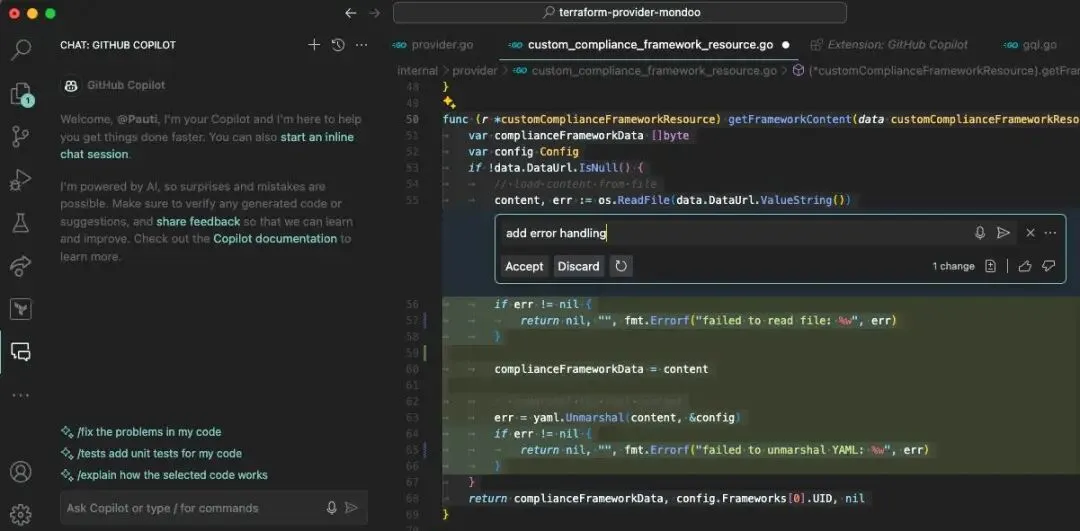Open the Search view in activity bar
This screenshot has height=531, width=1080.
point(21,50)
